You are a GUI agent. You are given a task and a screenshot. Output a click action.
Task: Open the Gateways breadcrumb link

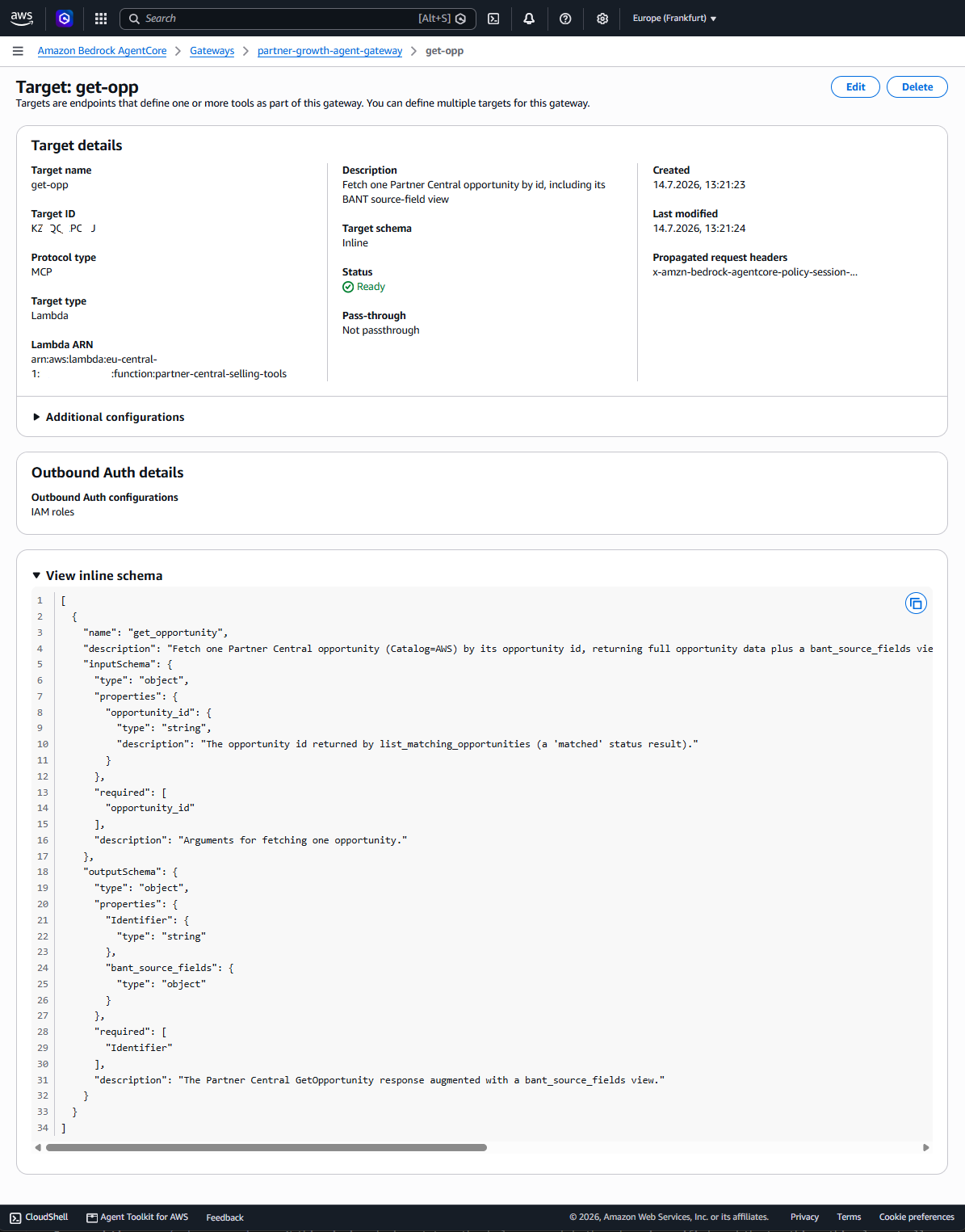click(212, 51)
